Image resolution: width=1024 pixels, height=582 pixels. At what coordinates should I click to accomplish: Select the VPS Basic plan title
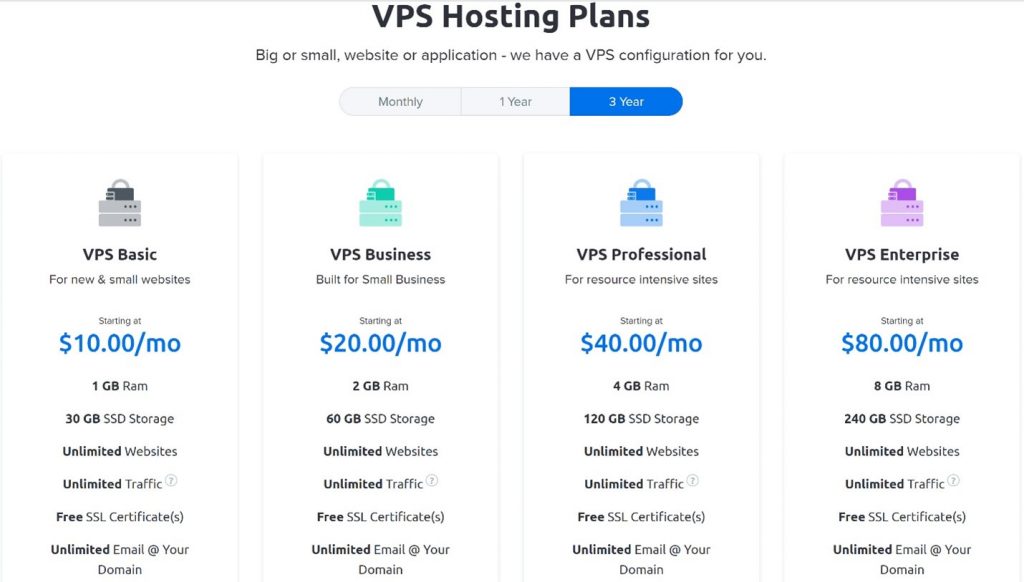[x=120, y=254]
